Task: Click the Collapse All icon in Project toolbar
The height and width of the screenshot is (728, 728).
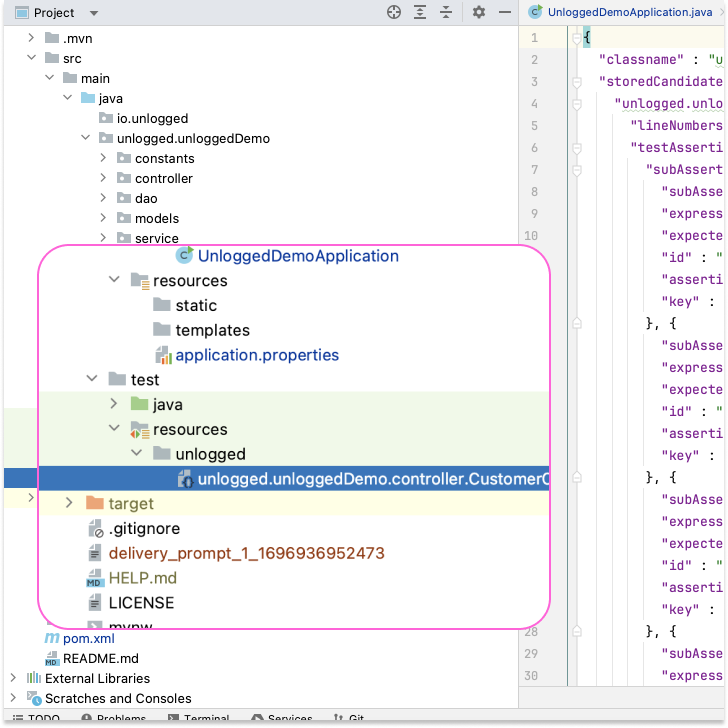Action: click(x=447, y=13)
